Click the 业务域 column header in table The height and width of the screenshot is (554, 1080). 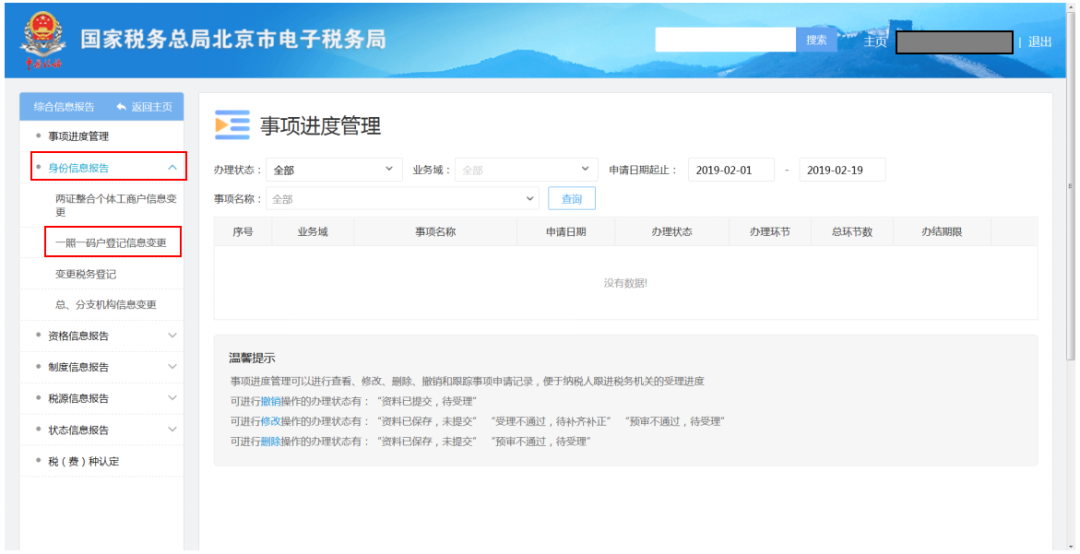(313, 232)
